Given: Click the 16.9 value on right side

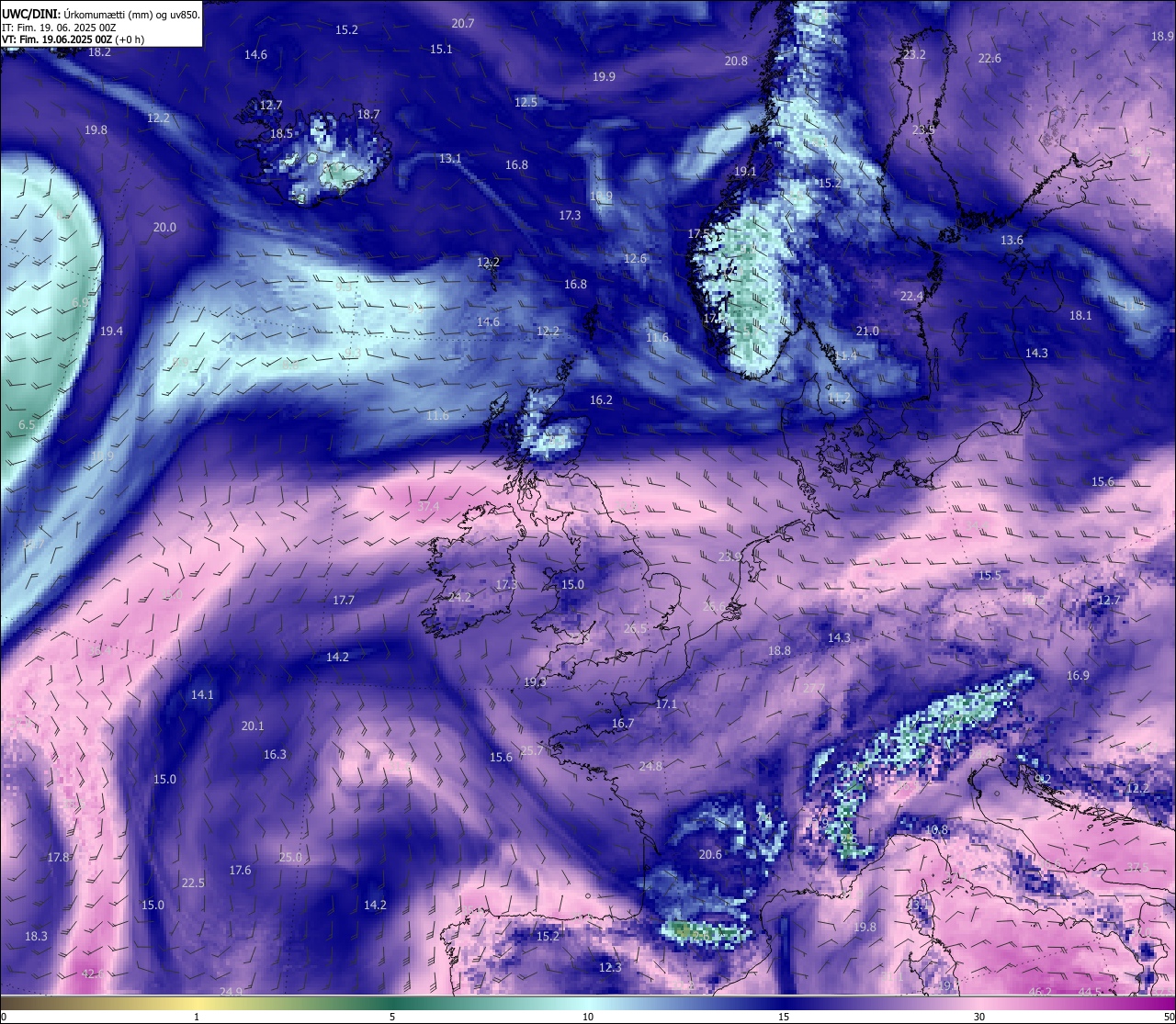Looking at the screenshot, I should click(1078, 676).
